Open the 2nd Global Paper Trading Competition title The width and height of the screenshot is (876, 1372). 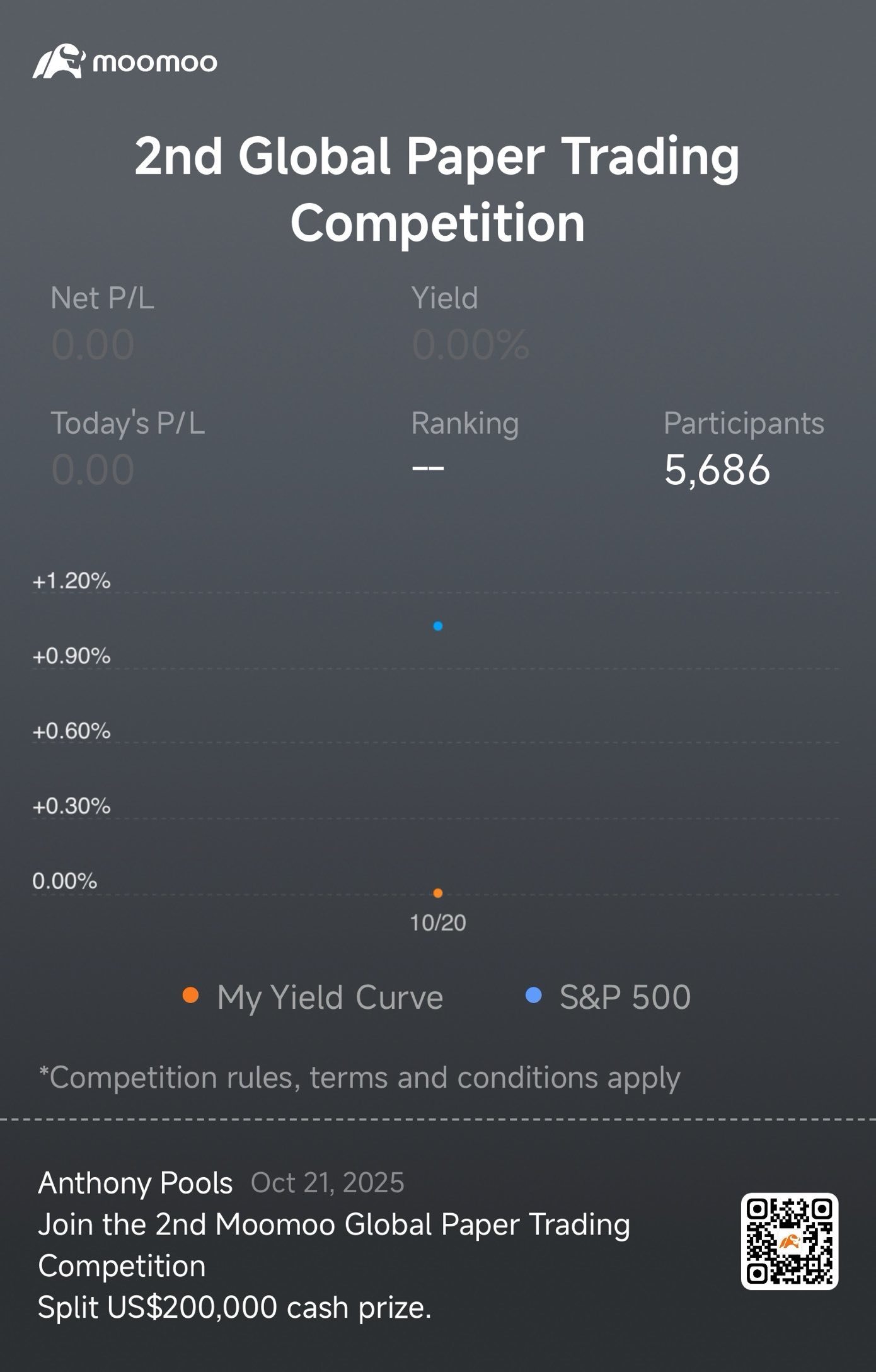click(x=437, y=189)
